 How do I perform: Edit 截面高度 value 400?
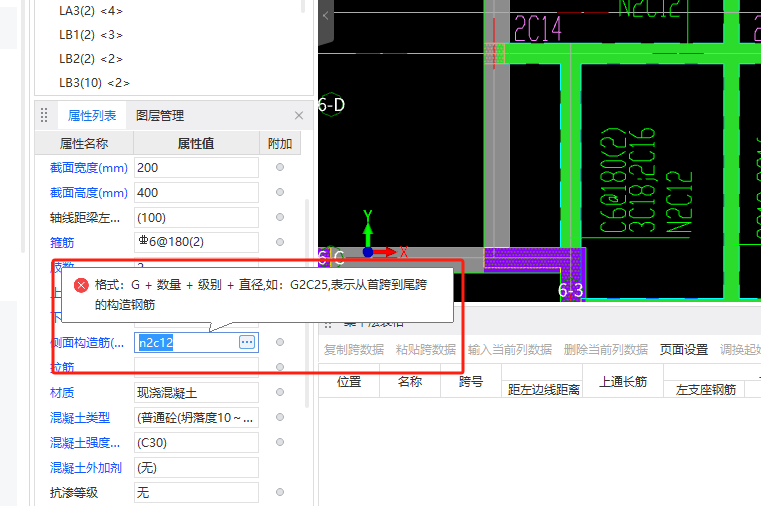pyautogui.click(x=196, y=193)
